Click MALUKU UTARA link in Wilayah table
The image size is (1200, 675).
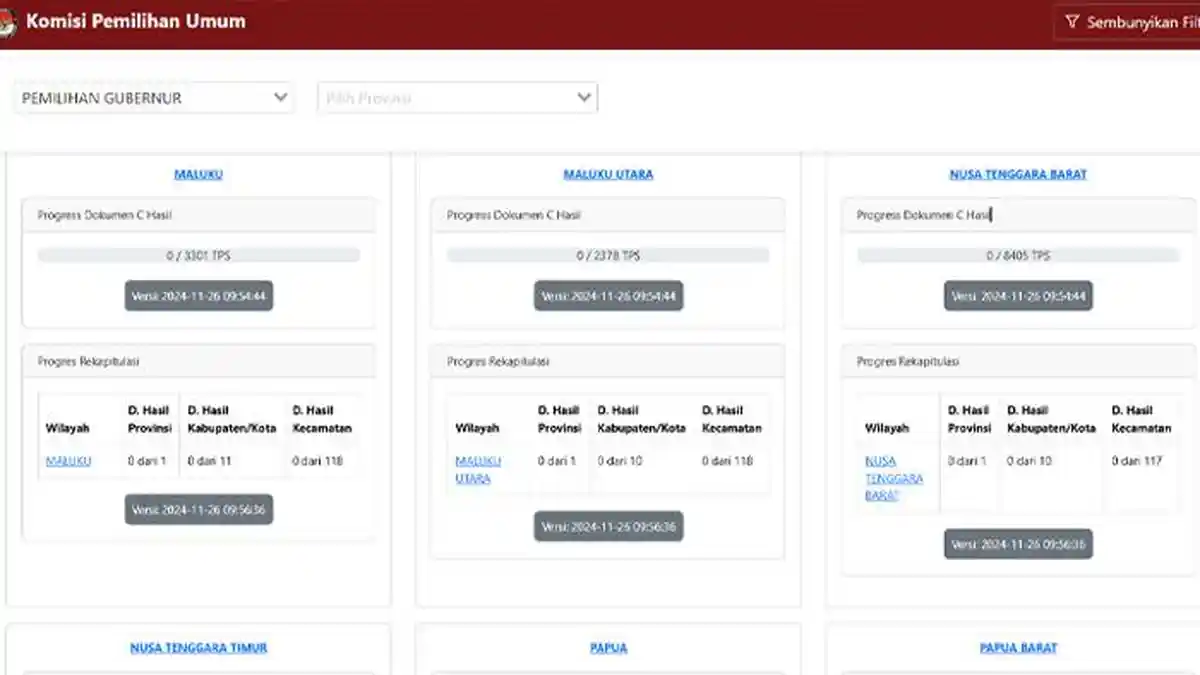pyautogui.click(x=478, y=470)
